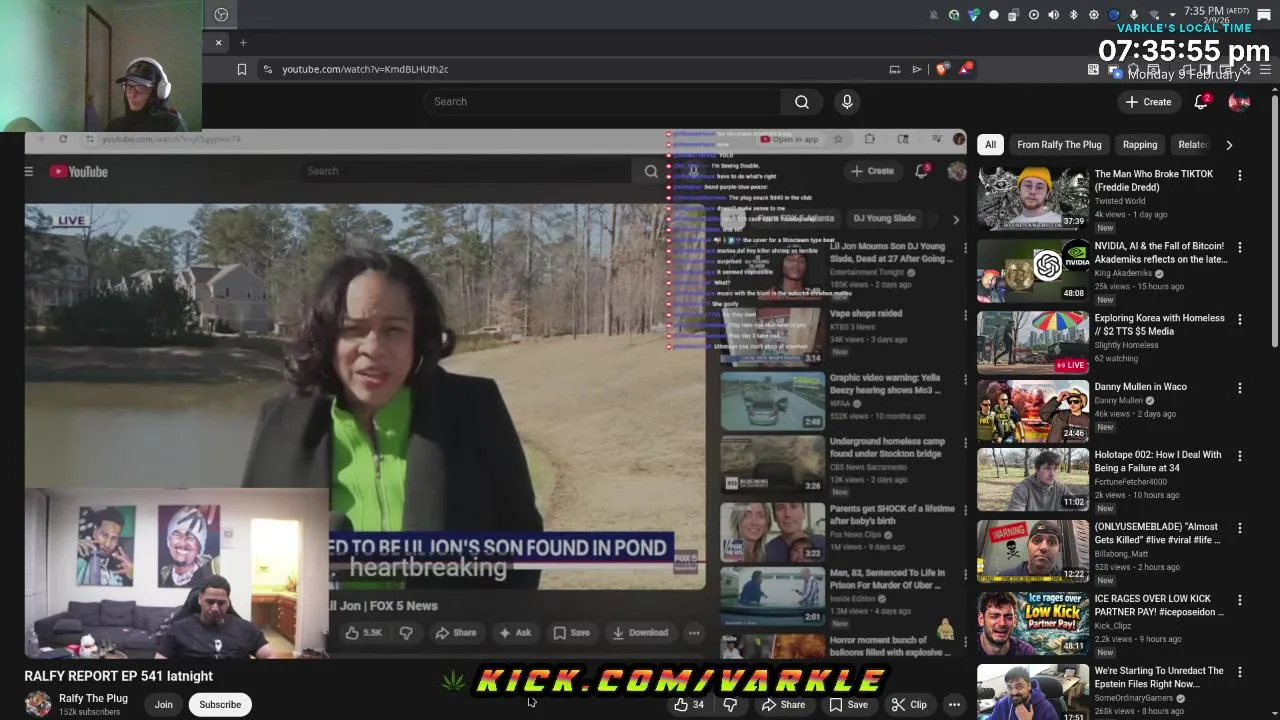The height and width of the screenshot is (720, 1280).
Task: Open Danny Mullen 24:46 thumbnail
Action: 1032,411
